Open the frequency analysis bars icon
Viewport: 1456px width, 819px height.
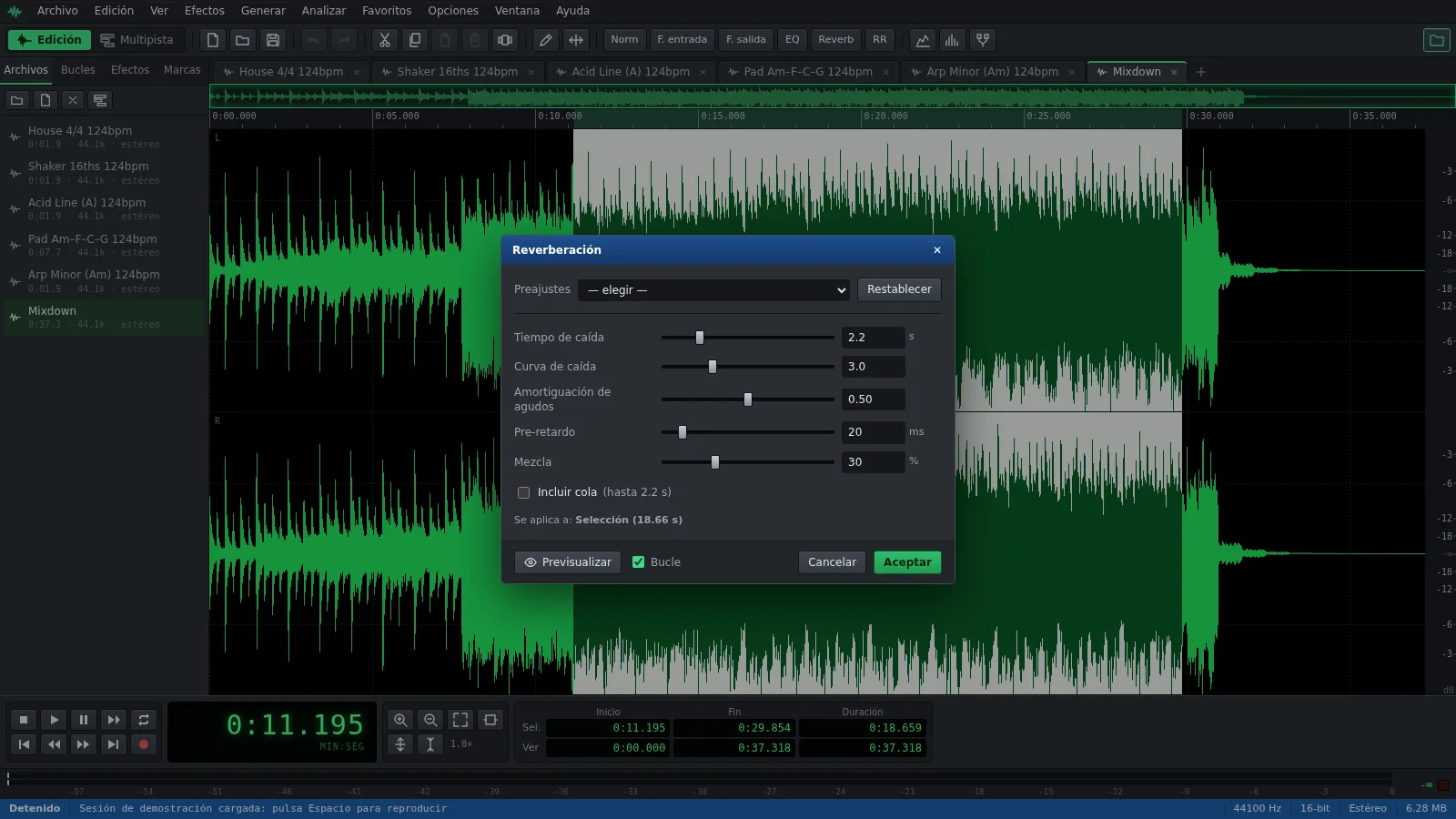[952, 40]
